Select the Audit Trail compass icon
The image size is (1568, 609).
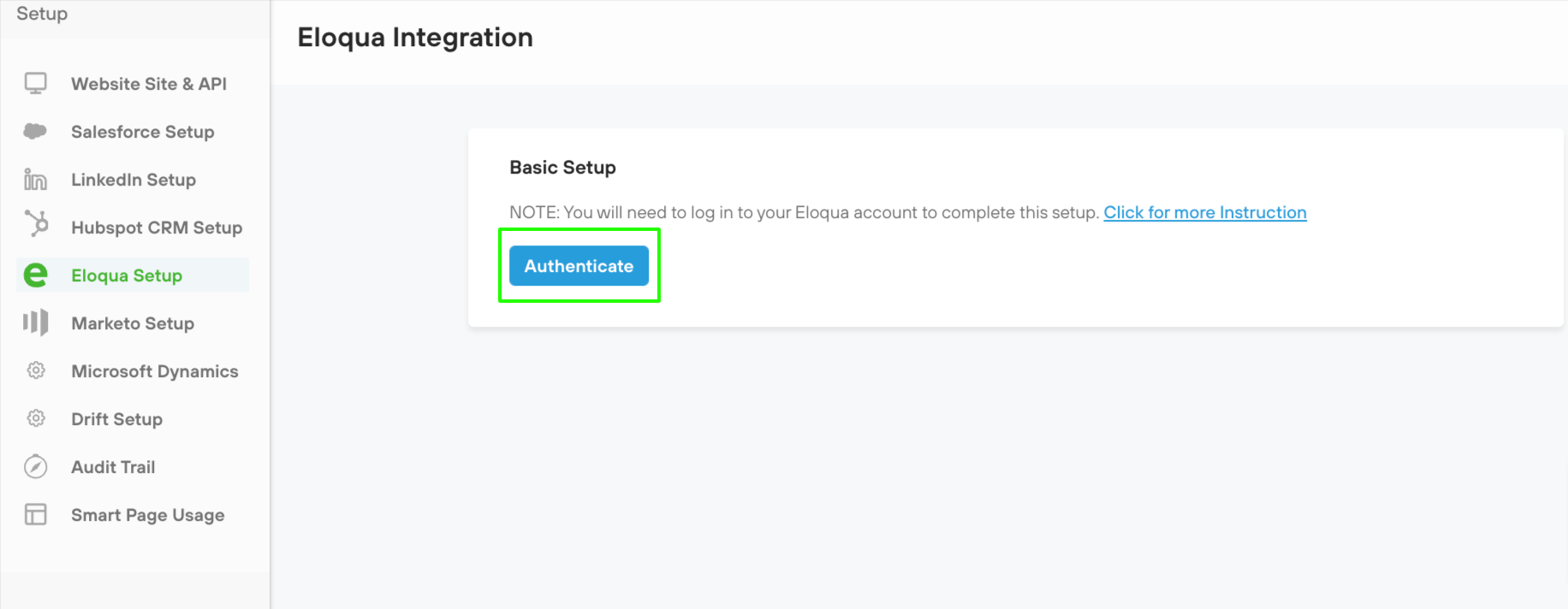[35, 466]
